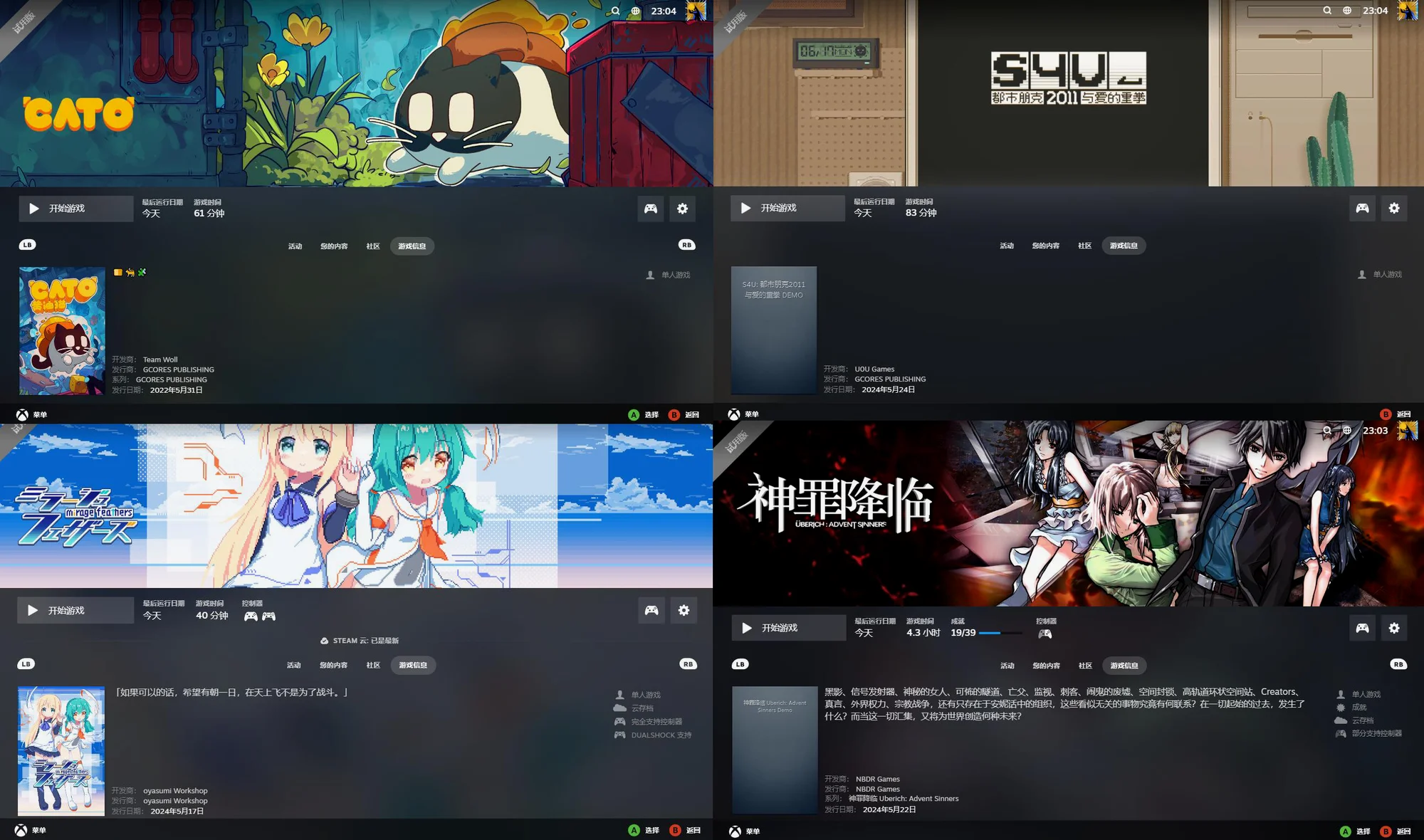Click search icon in Uberich panel

tap(1327, 430)
